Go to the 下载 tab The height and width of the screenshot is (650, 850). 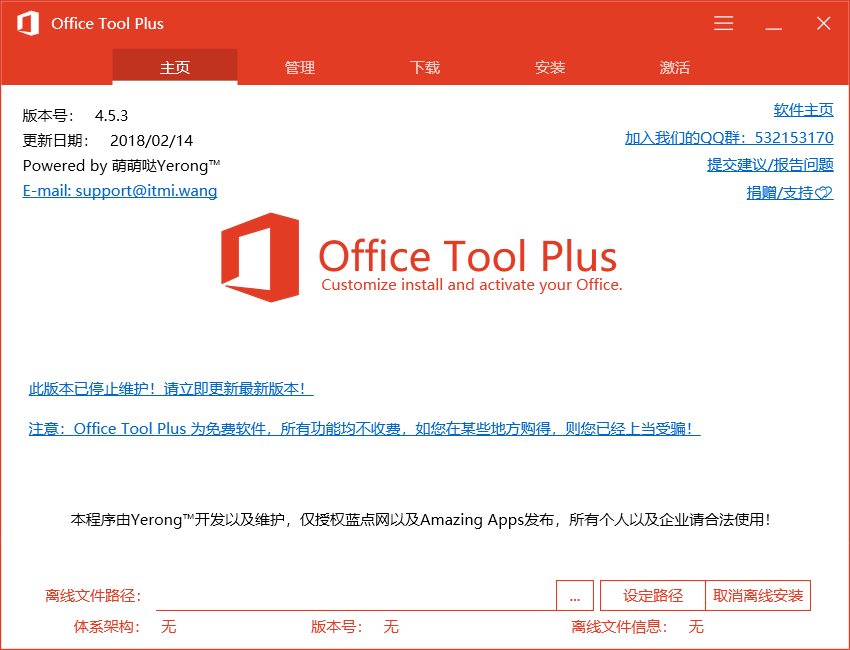click(425, 68)
